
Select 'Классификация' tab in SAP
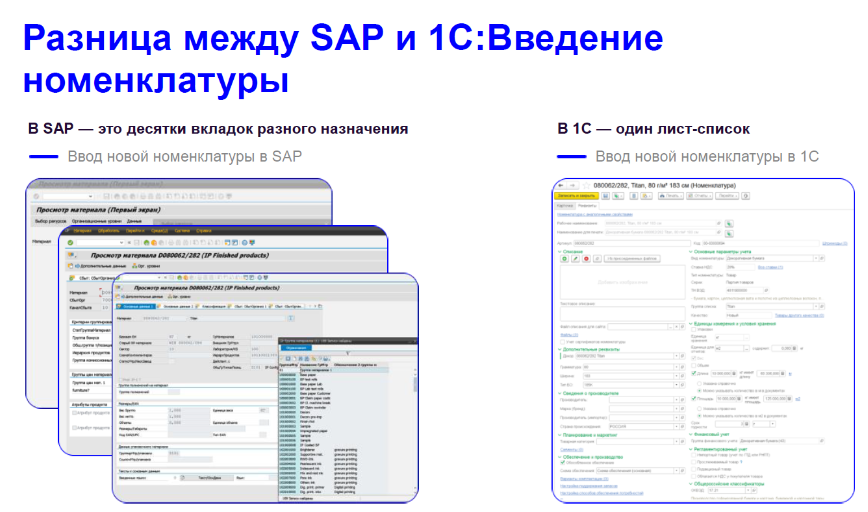[x=213, y=306]
